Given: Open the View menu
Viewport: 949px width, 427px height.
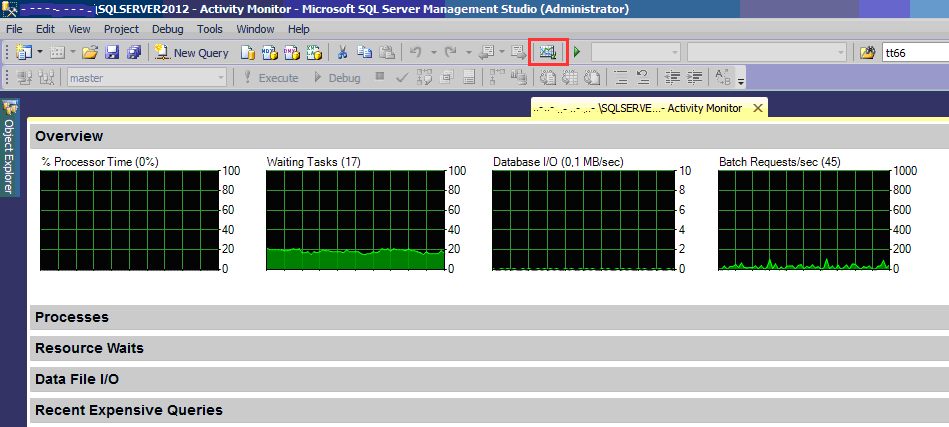Looking at the screenshot, I should (79, 29).
